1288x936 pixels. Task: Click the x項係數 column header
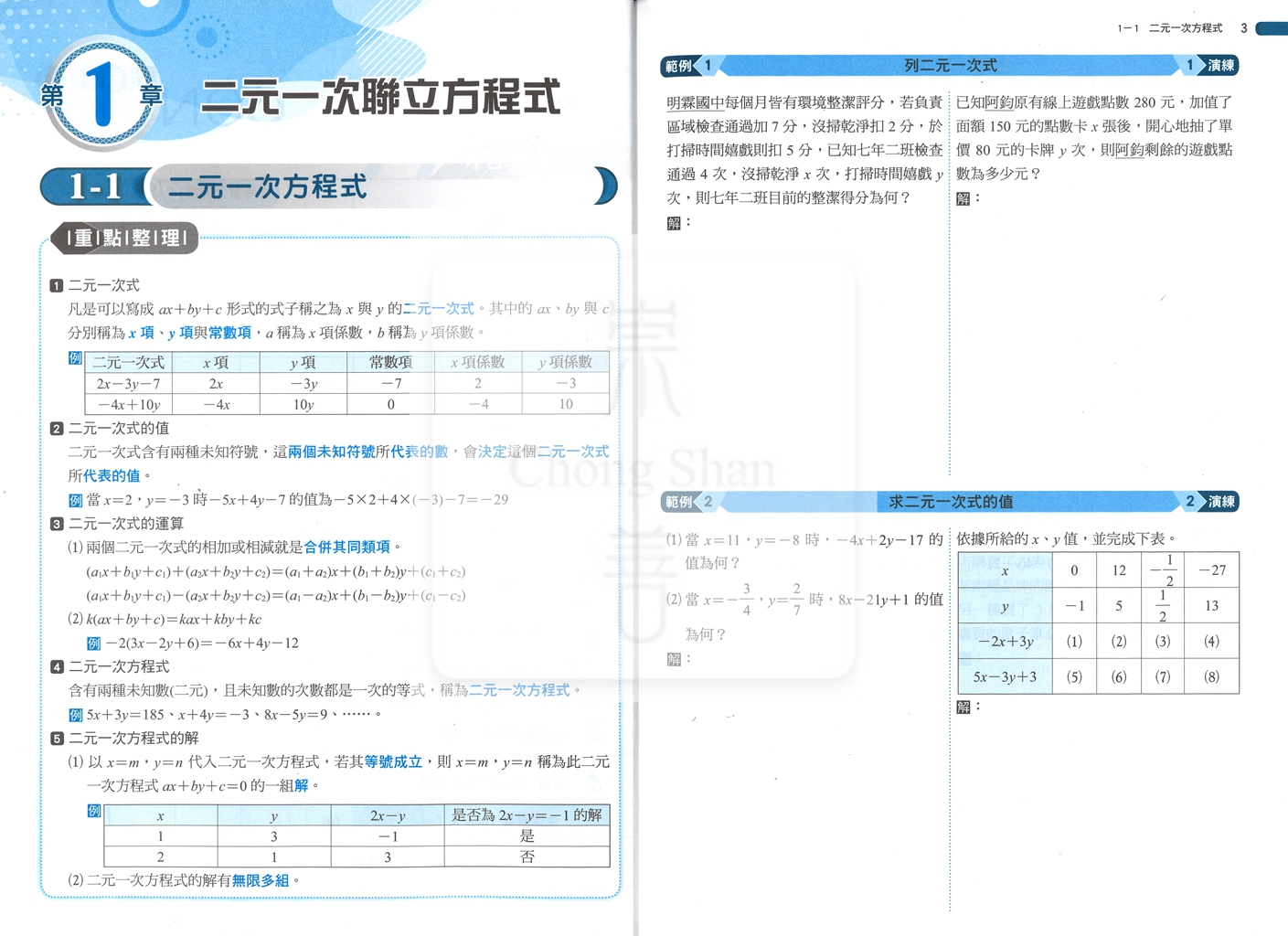click(x=477, y=362)
